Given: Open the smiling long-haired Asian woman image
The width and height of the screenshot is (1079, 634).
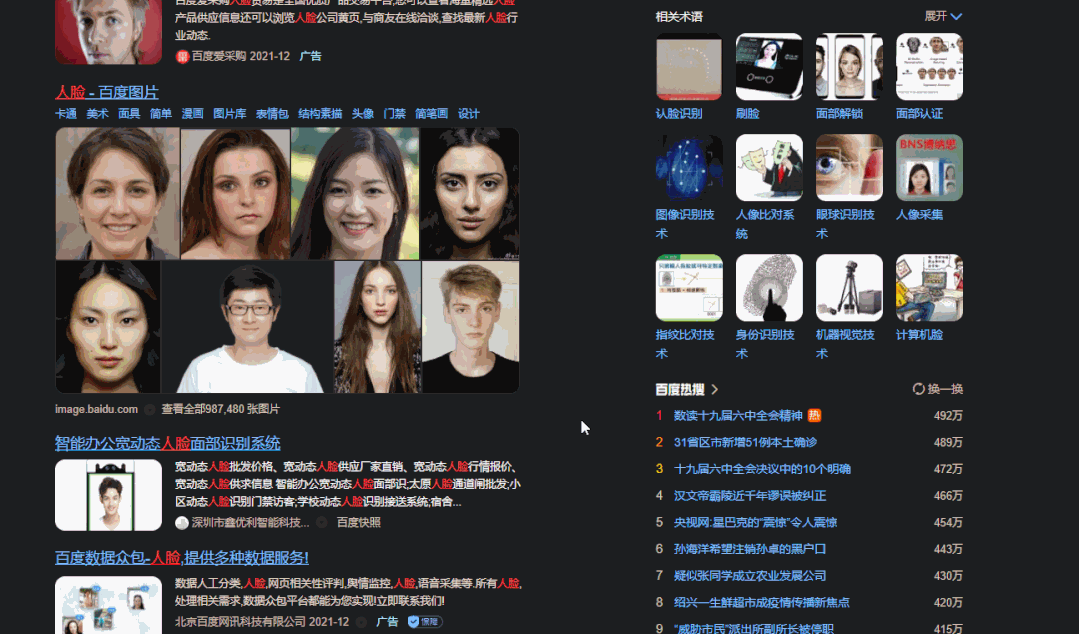Looking at the screenshot, I should pos(355,193).
